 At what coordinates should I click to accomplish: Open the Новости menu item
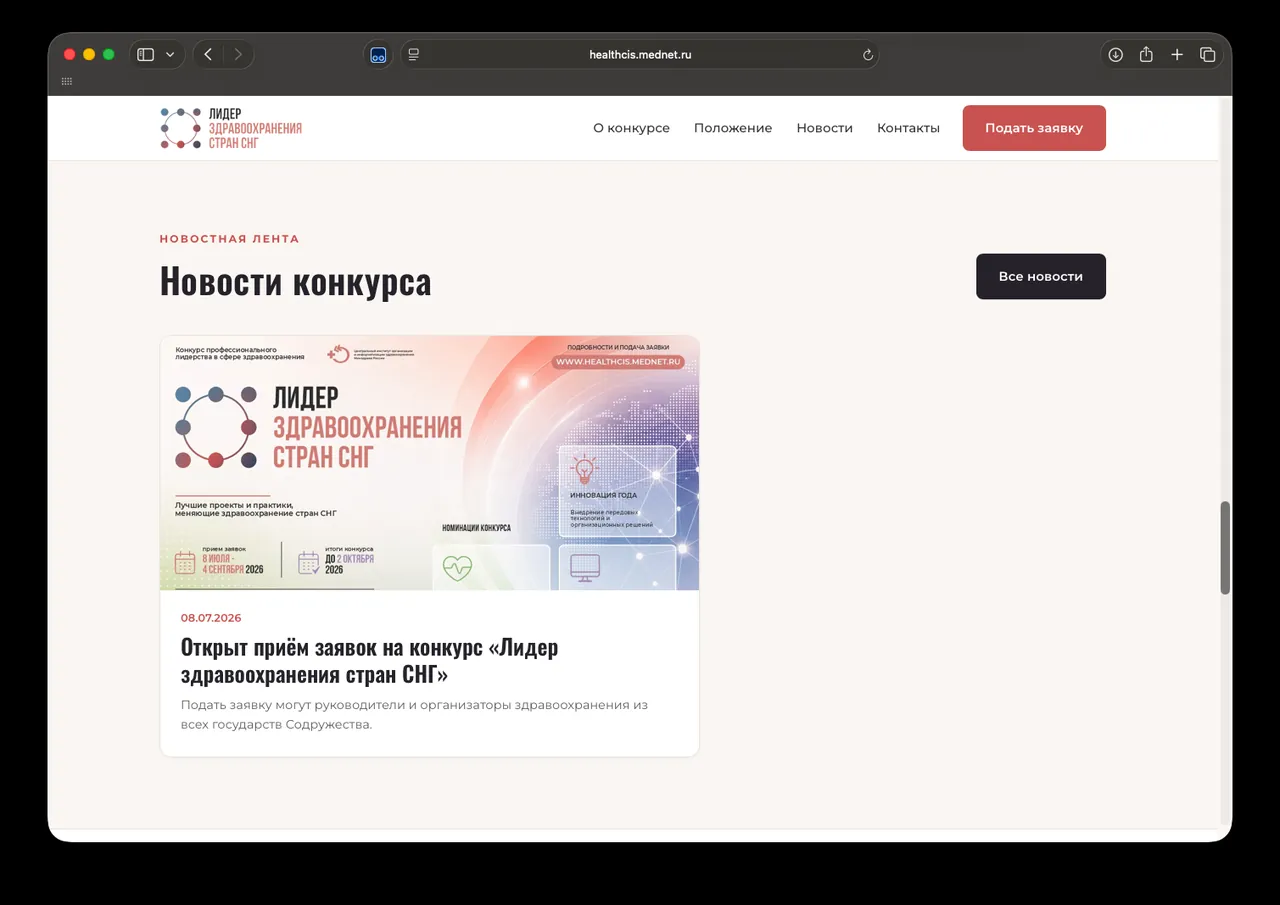825,128
